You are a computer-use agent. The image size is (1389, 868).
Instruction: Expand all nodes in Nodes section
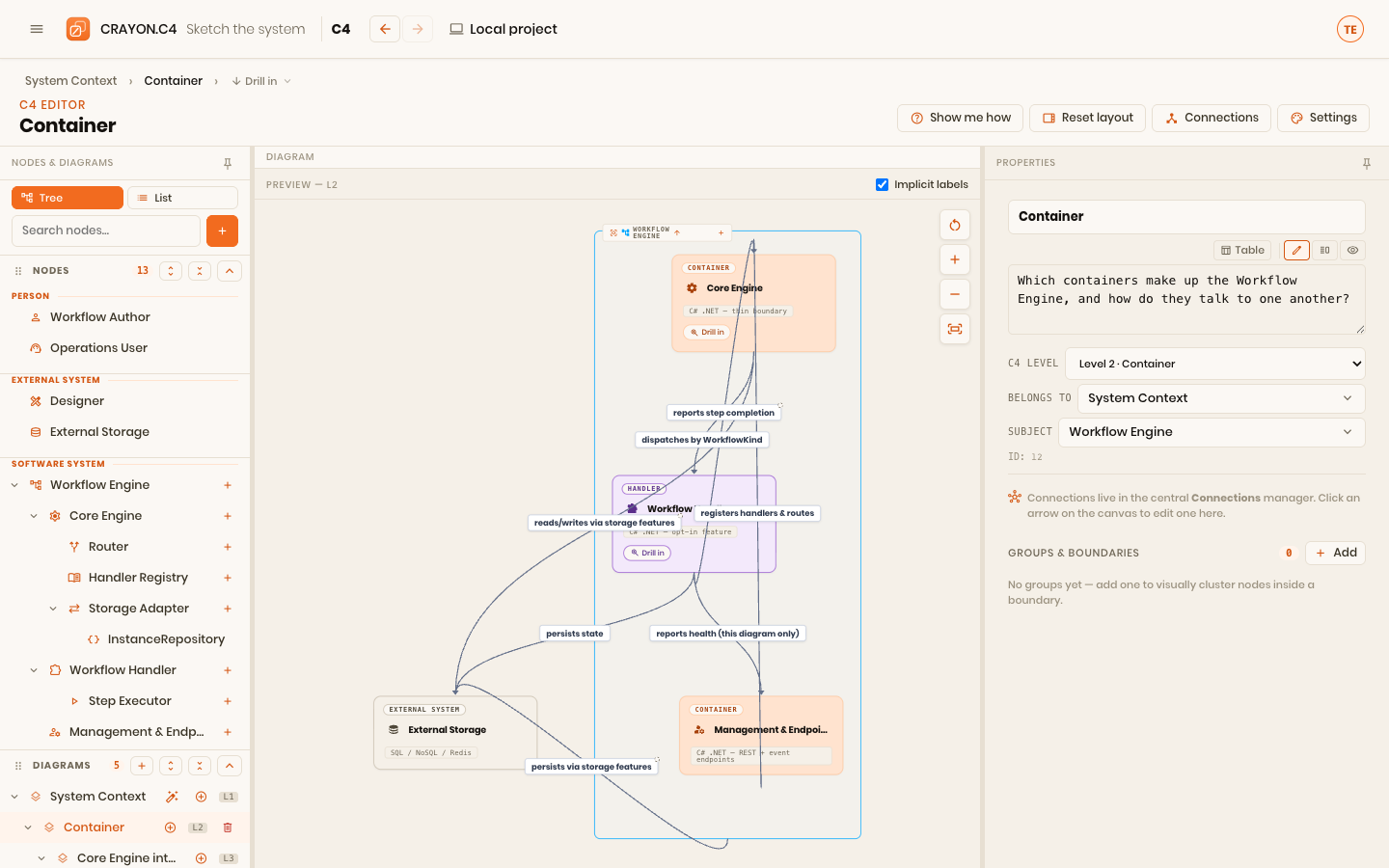pyautogui.click(x=171, y=271)
